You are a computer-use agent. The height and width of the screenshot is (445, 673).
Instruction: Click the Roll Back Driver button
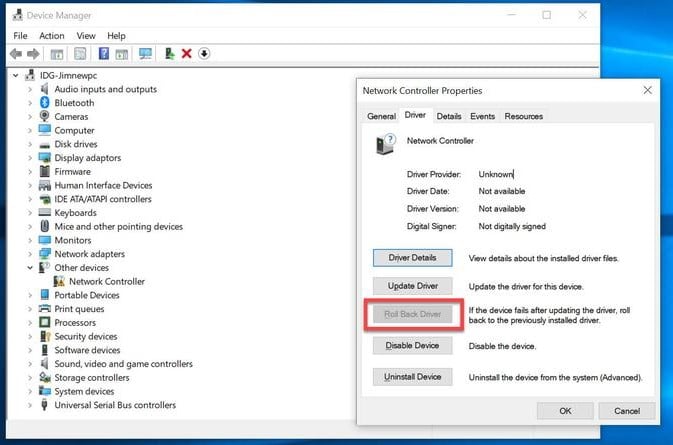[x=412, y=314]
